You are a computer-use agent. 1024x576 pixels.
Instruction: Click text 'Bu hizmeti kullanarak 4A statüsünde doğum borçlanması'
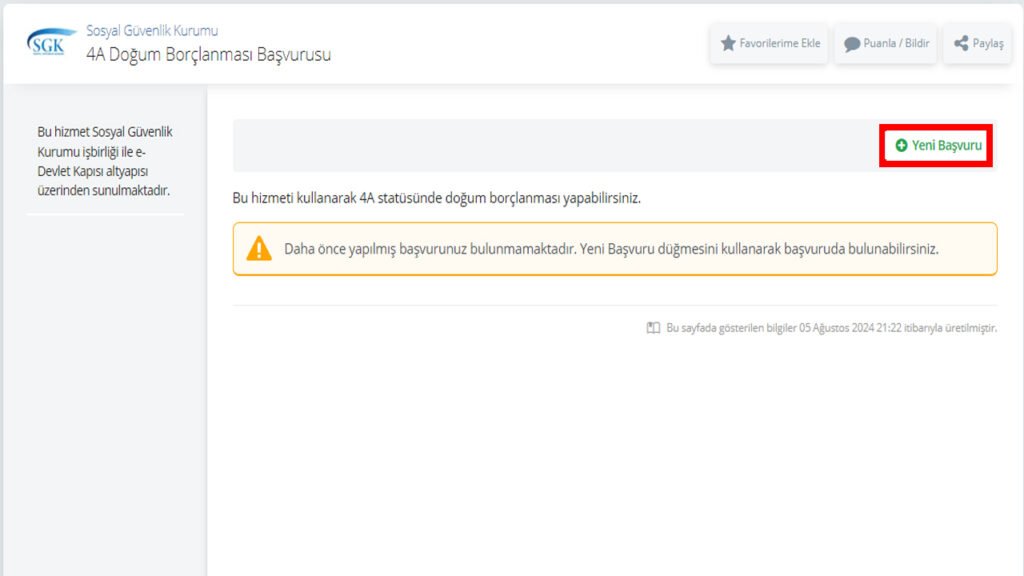click(396, 198)
